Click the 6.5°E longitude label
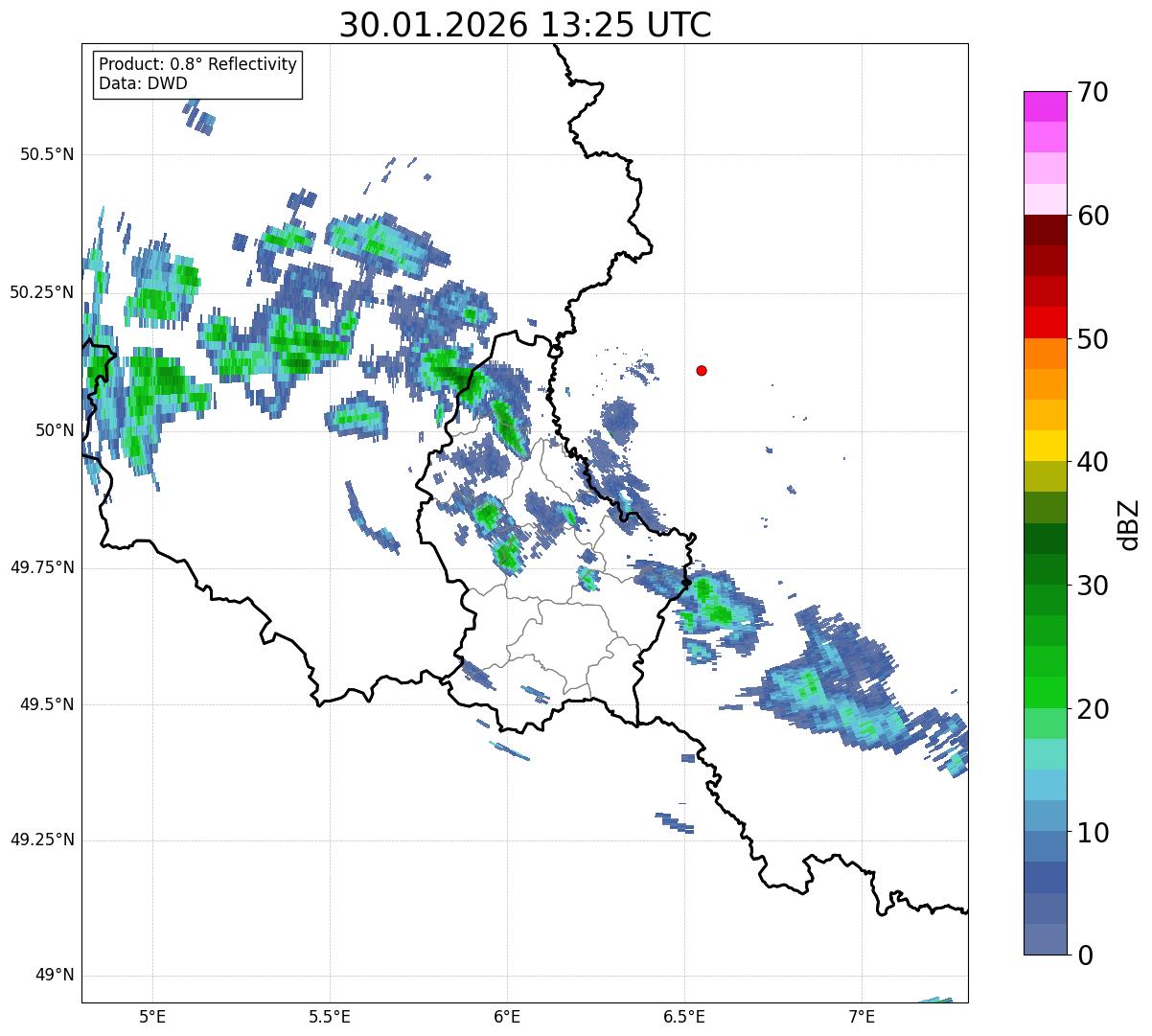This screenshot has width=1152, height=1036. click(685, 1016)
